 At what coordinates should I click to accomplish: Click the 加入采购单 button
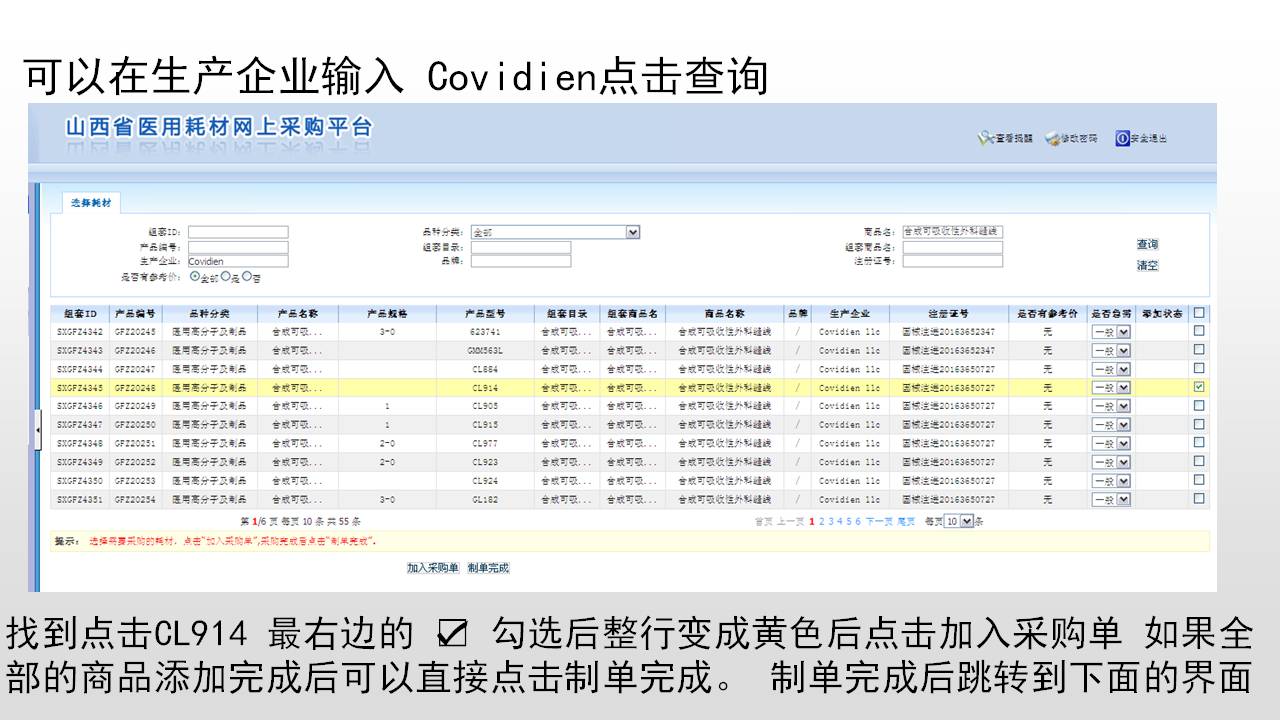pos(432,568)
